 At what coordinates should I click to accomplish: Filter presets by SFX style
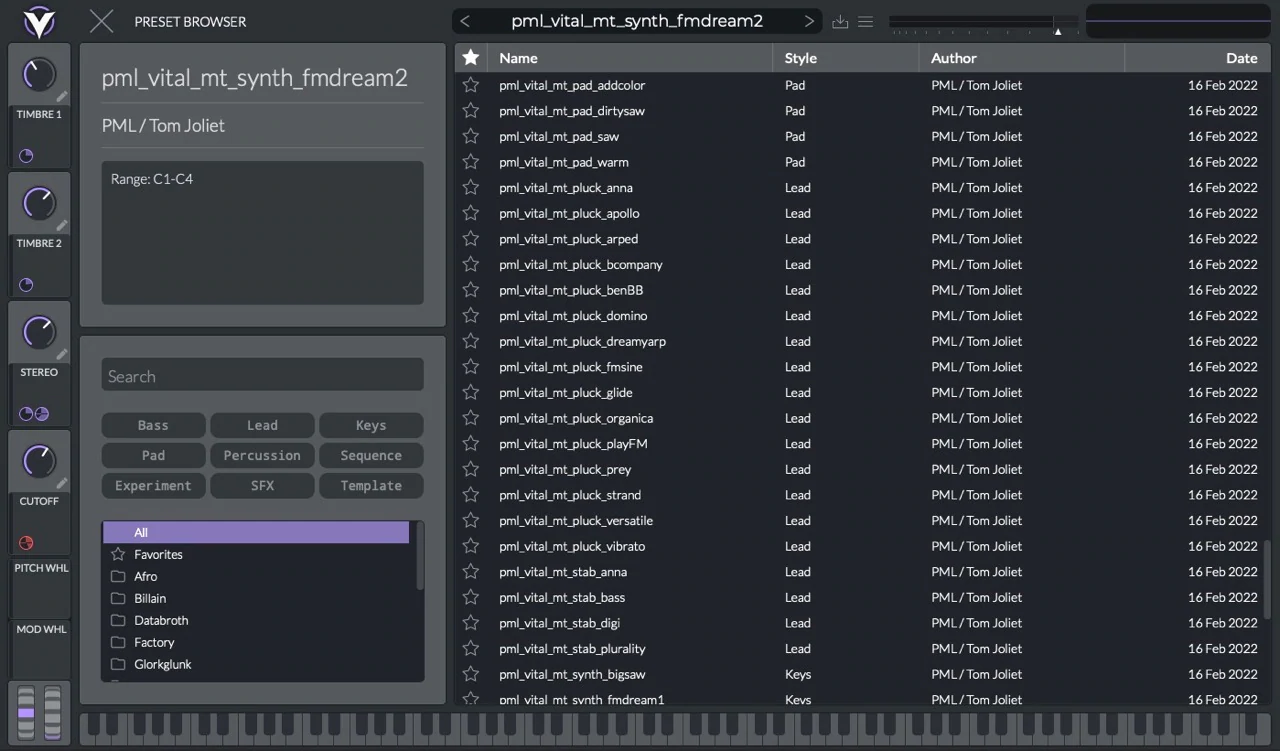point(262,485)
